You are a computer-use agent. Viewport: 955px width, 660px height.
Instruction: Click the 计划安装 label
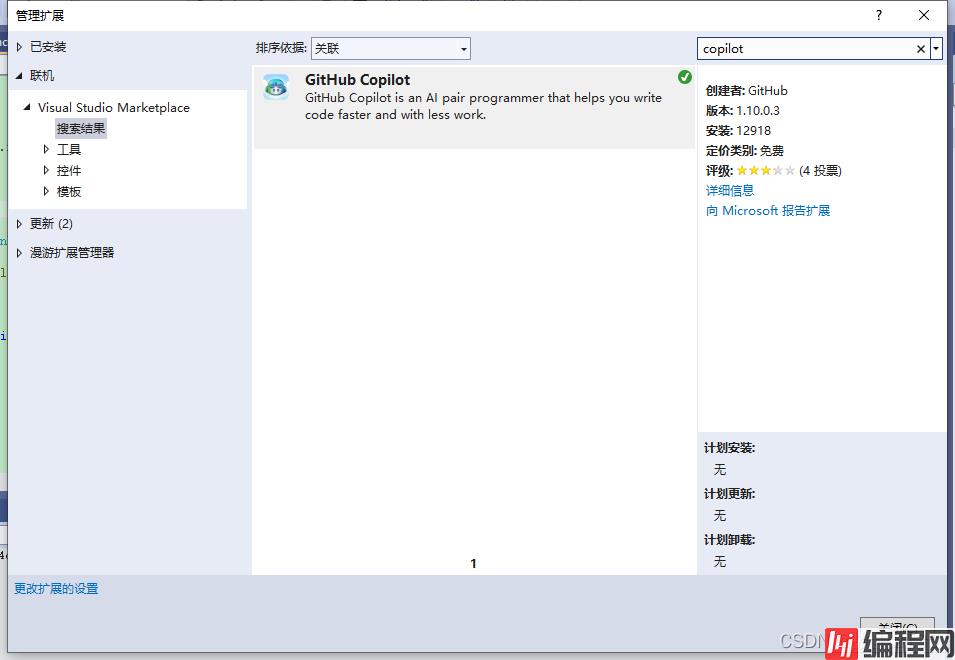pyautogui.click(x=729, y=448)
